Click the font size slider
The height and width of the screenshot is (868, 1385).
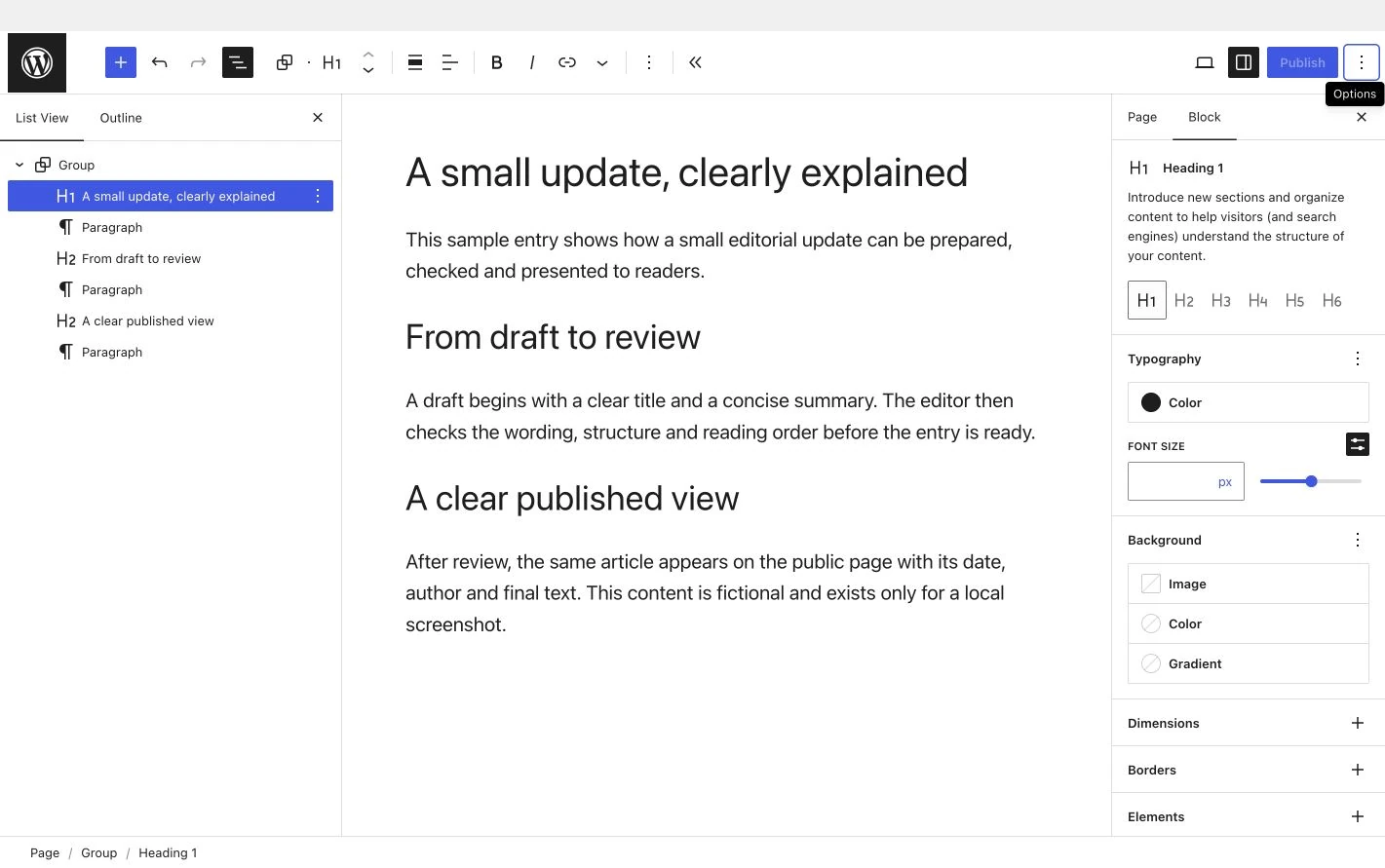click(x=1311, y=481)
